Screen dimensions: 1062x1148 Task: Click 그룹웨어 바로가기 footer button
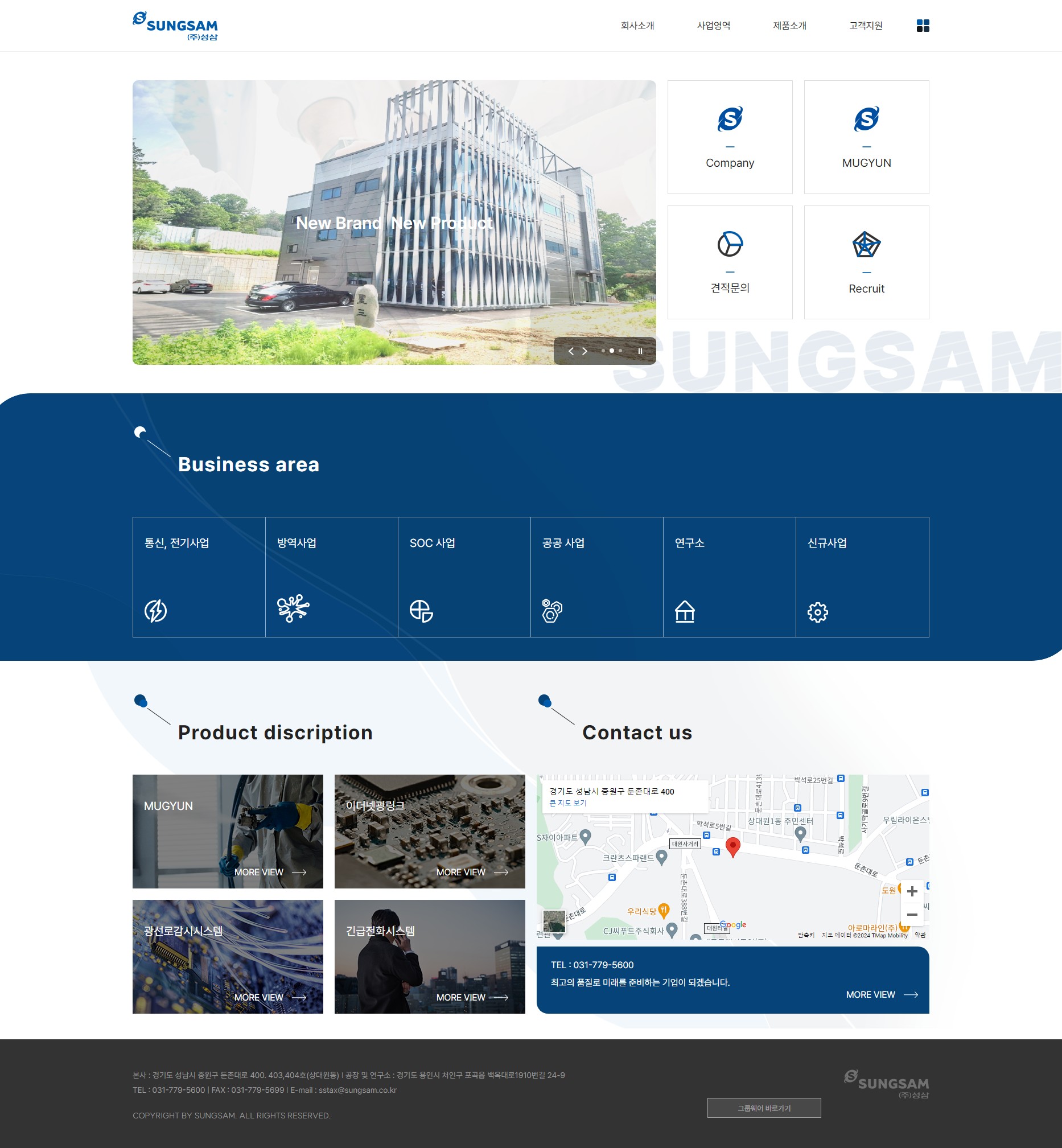click(x=764, y=1108)
